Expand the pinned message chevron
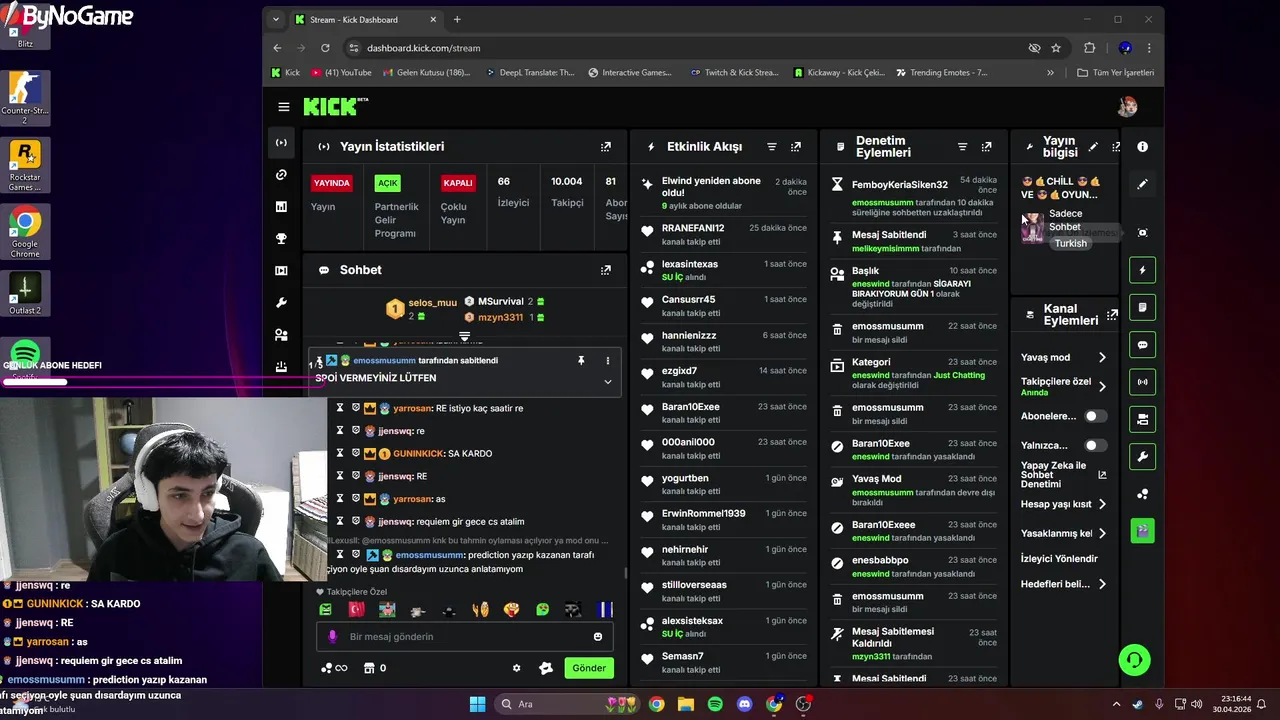 607,382
